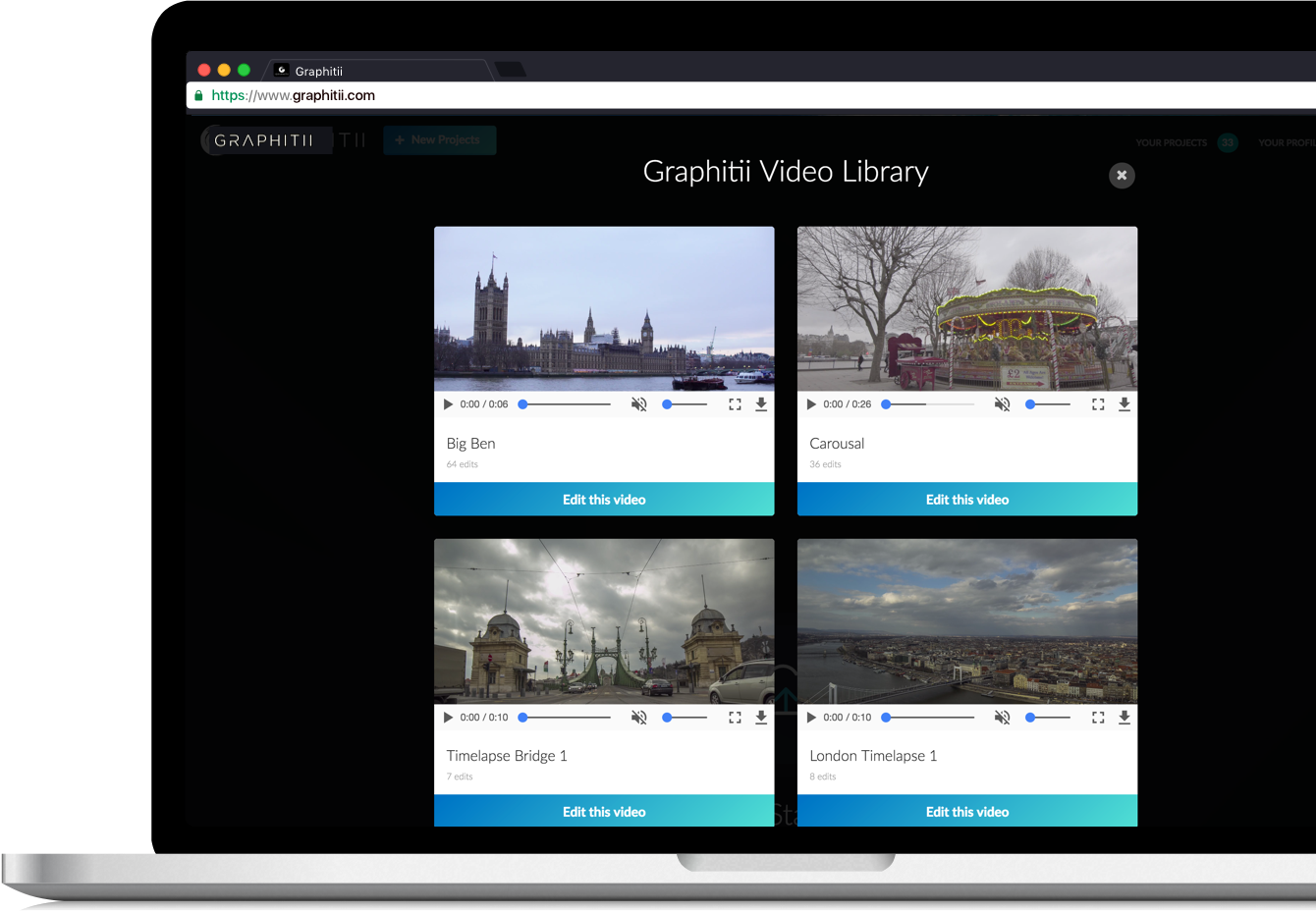Screen dimensions: 1316x911
Task: Download the London Timelapse 1 video
Action: 1124,718
